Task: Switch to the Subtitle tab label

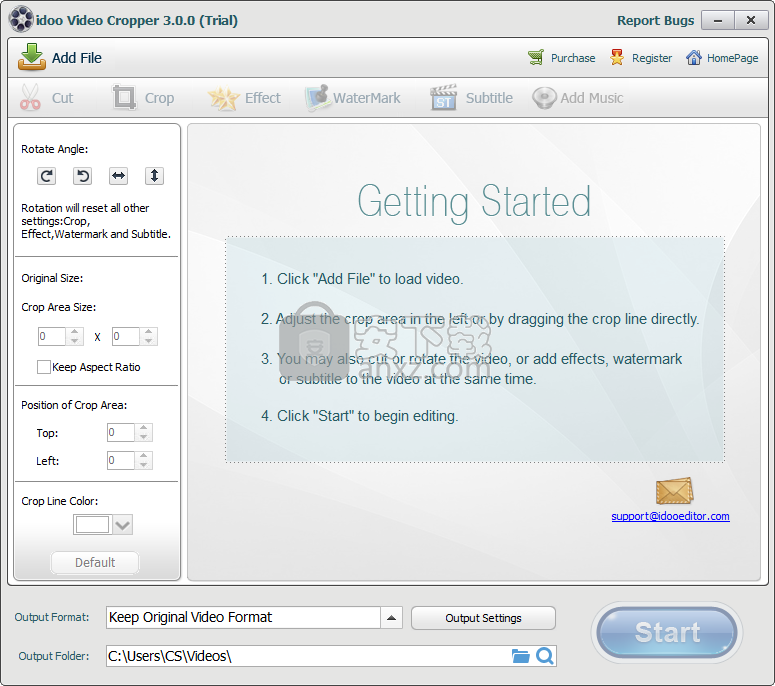Action: [489, 98]
